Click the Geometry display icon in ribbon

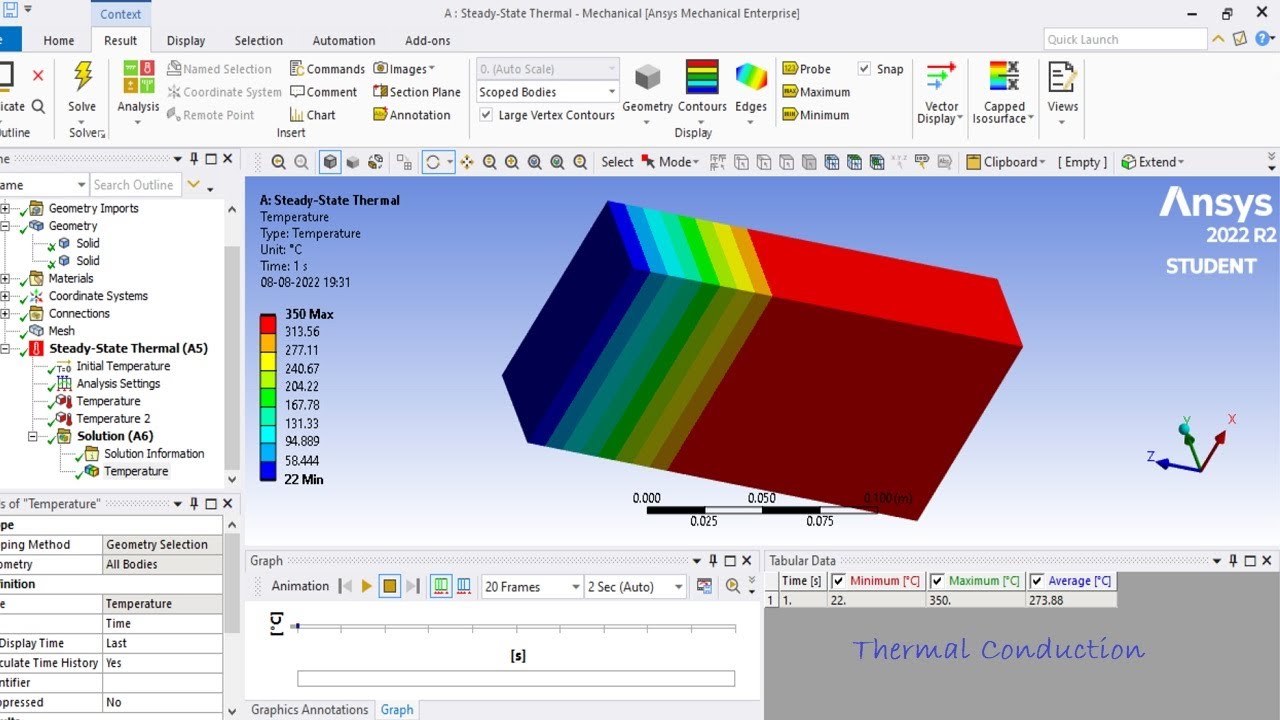point(648,78)
